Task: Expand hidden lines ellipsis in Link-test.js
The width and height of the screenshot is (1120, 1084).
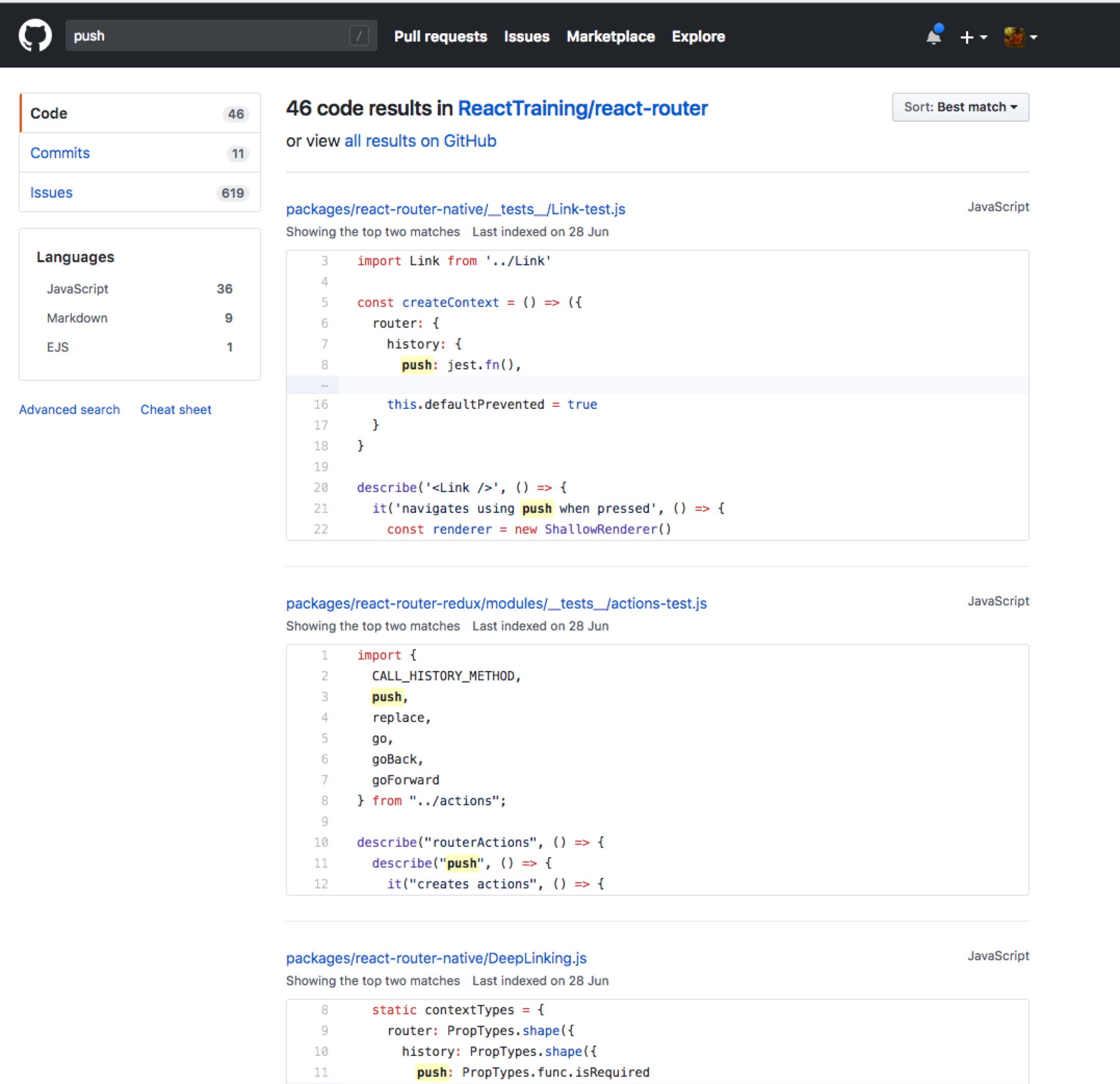Action: pyautogui.click(x=324, y=385)
